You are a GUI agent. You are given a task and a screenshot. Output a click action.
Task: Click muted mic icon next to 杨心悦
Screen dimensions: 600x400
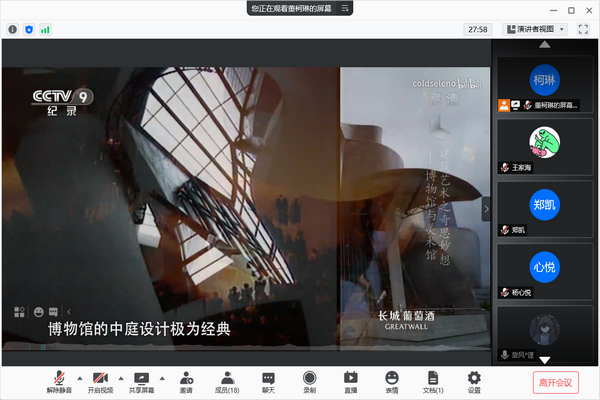[505, 292]
